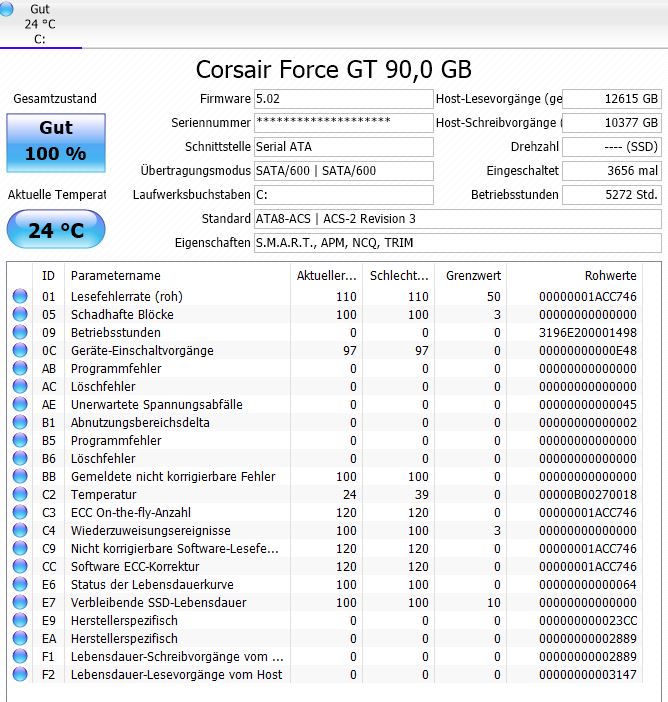Viewport: 668px width, 702px height.
Task: Select the C: drive tab showing Gut 24 °C
Action: (x=40, y=24)
